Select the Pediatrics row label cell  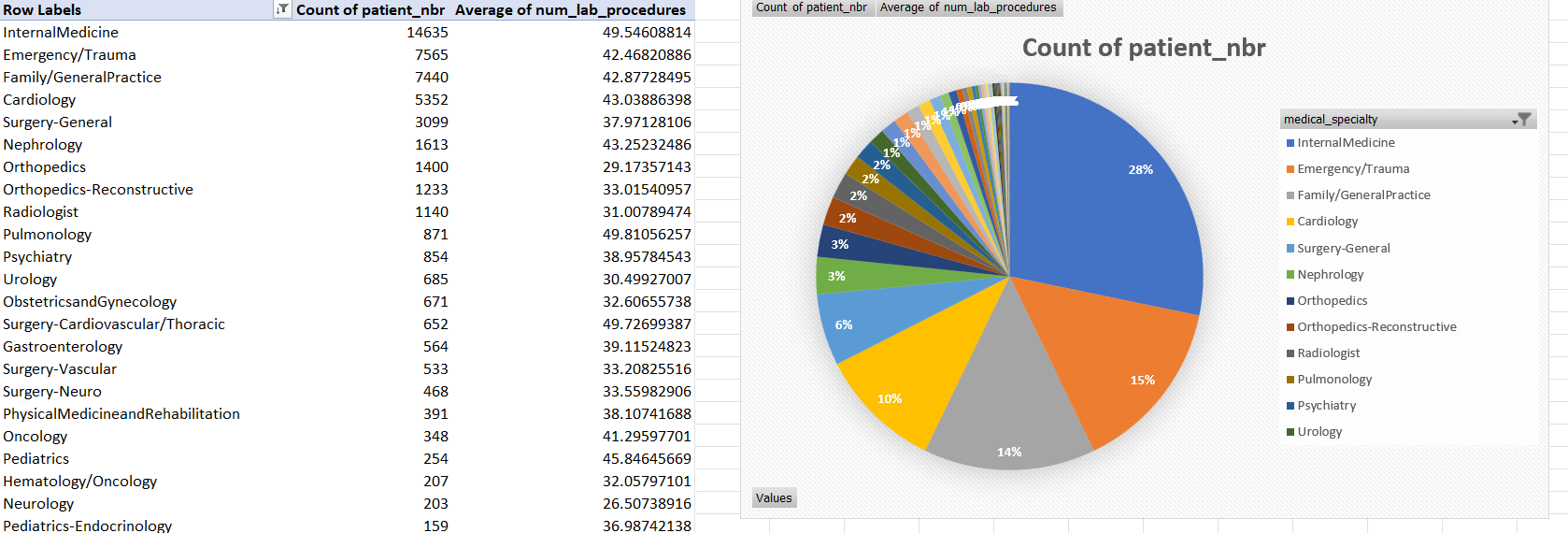coord(146,458)
